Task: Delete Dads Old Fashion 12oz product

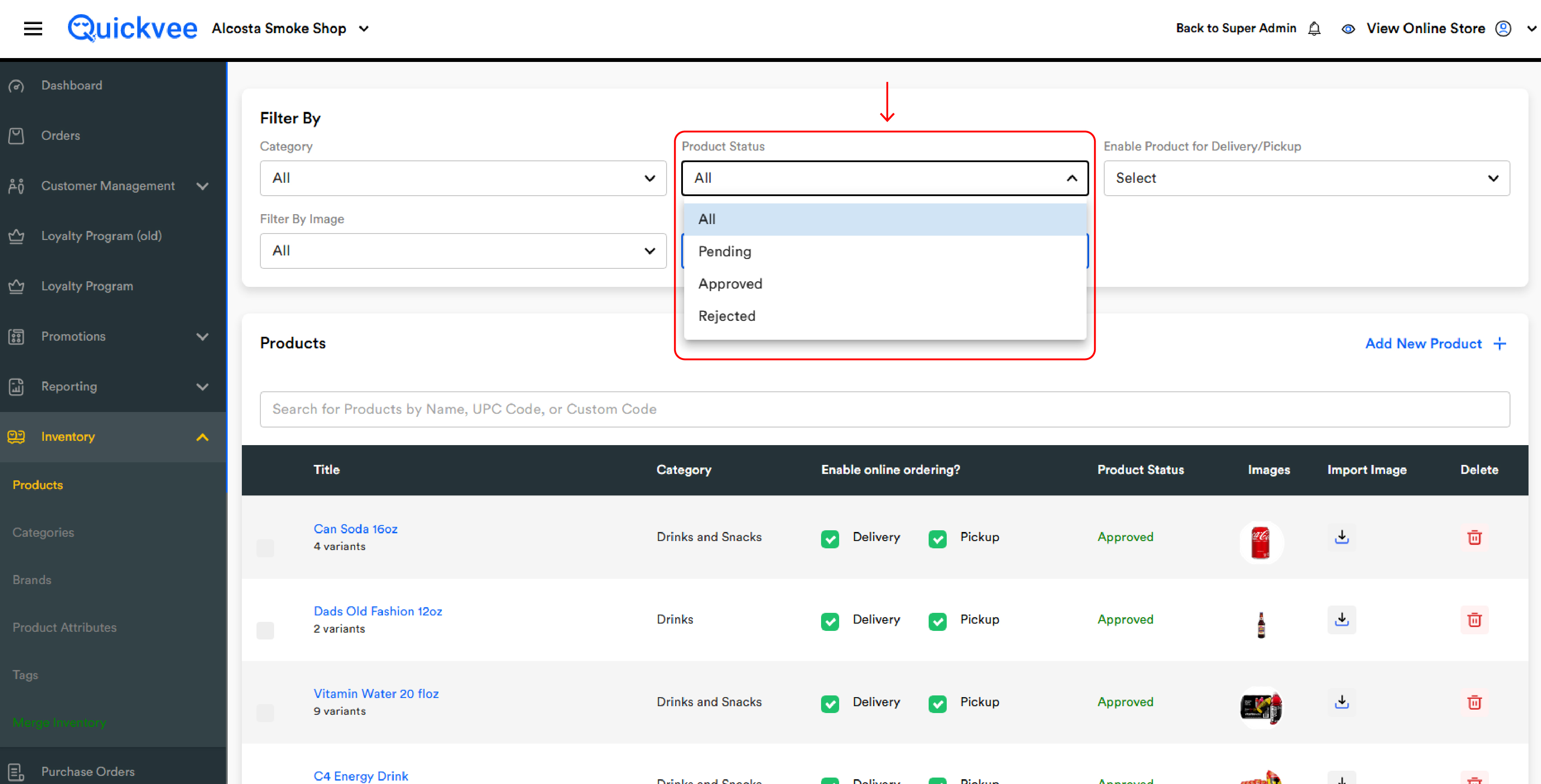Action: coord(1474,620)
